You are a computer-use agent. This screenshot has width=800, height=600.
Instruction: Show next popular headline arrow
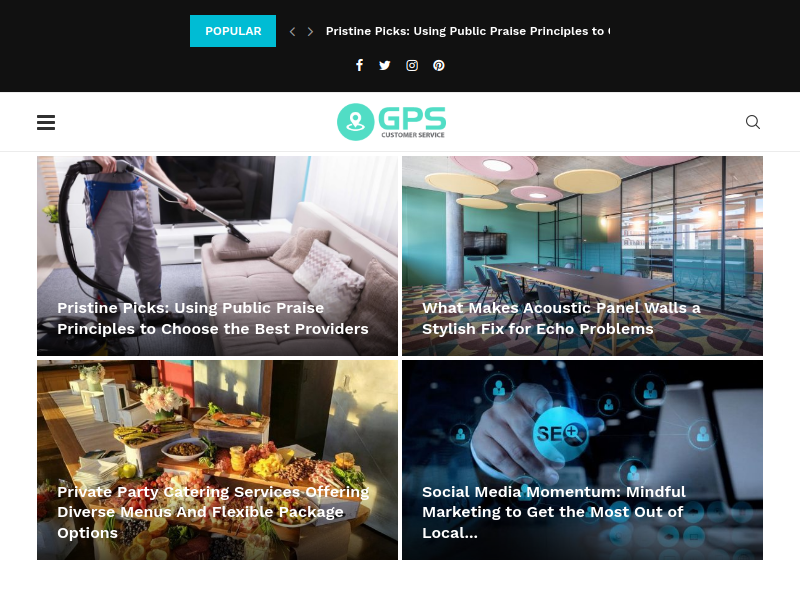pos(310,32)
